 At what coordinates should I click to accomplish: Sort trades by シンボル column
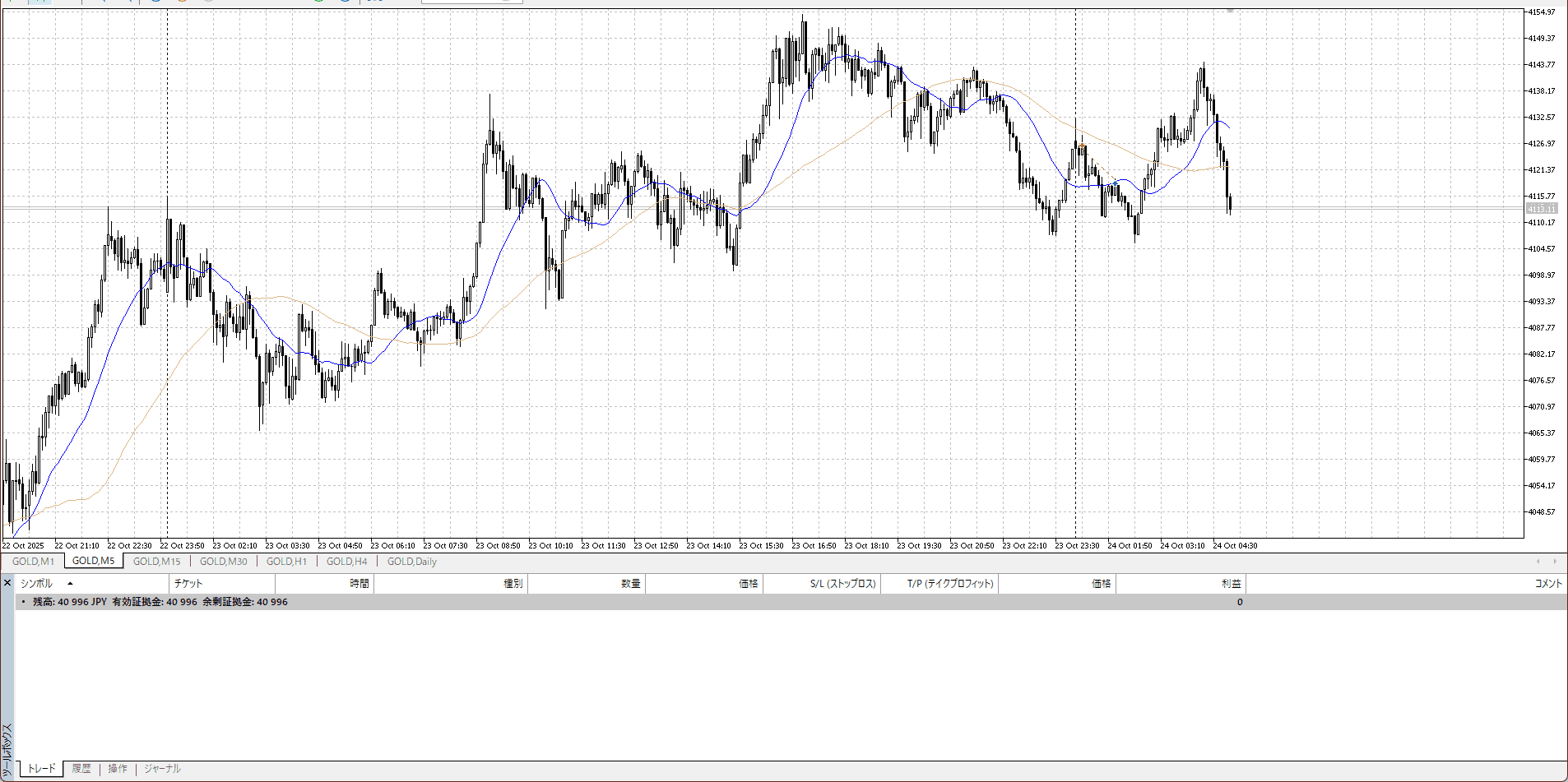[36, 584]
